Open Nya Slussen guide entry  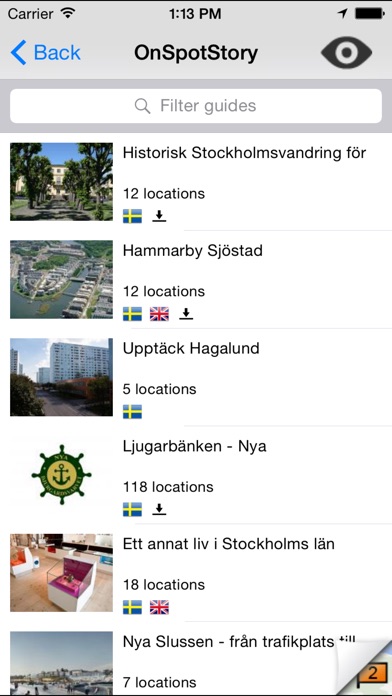pyautogui.click(x=196, y=659)
